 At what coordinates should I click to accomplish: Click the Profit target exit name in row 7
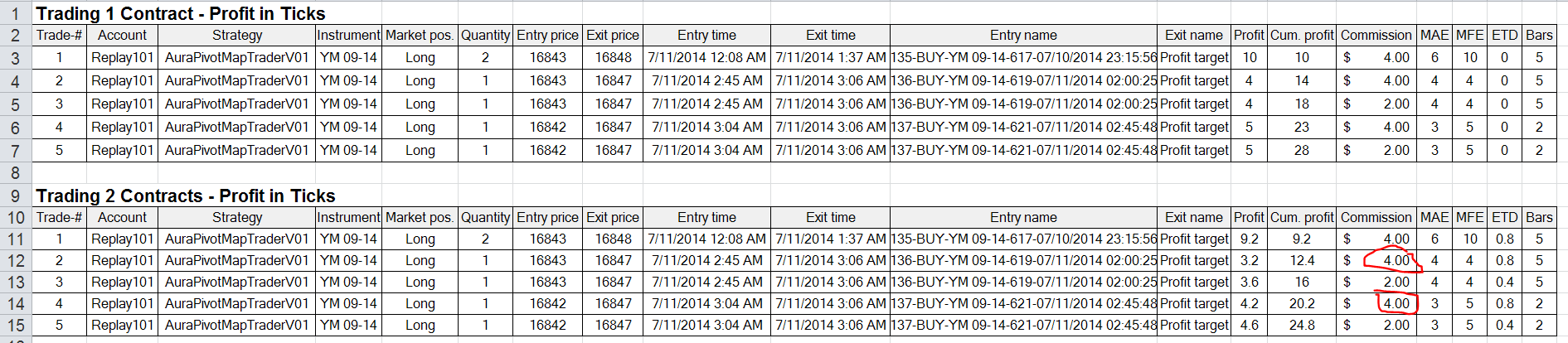[1194, 150]
